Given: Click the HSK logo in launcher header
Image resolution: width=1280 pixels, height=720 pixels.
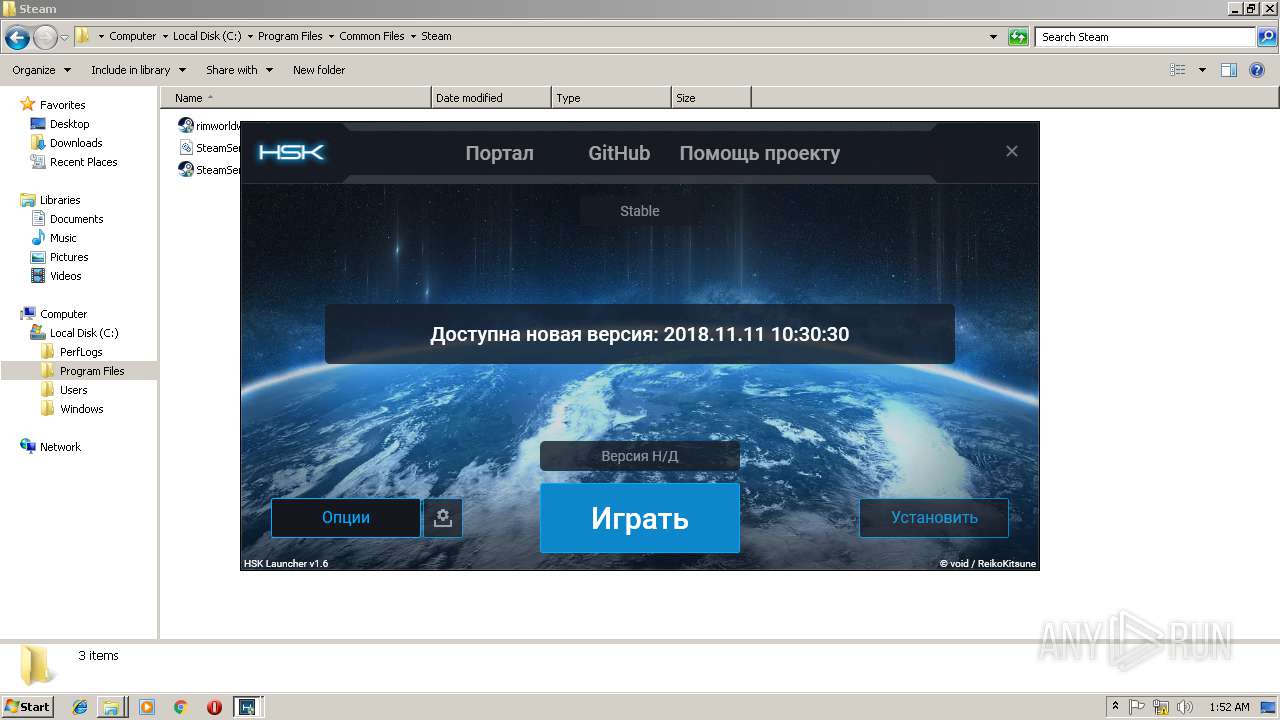Looking at the screenshot, I should click(x=291, y=153).
